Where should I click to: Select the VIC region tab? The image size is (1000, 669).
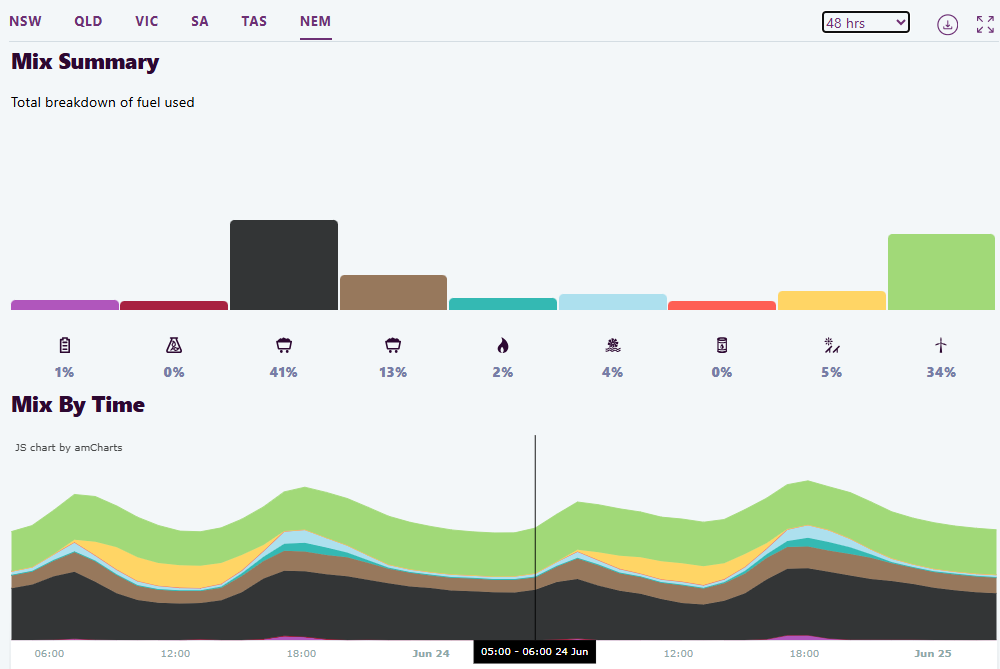click(147, 21)
